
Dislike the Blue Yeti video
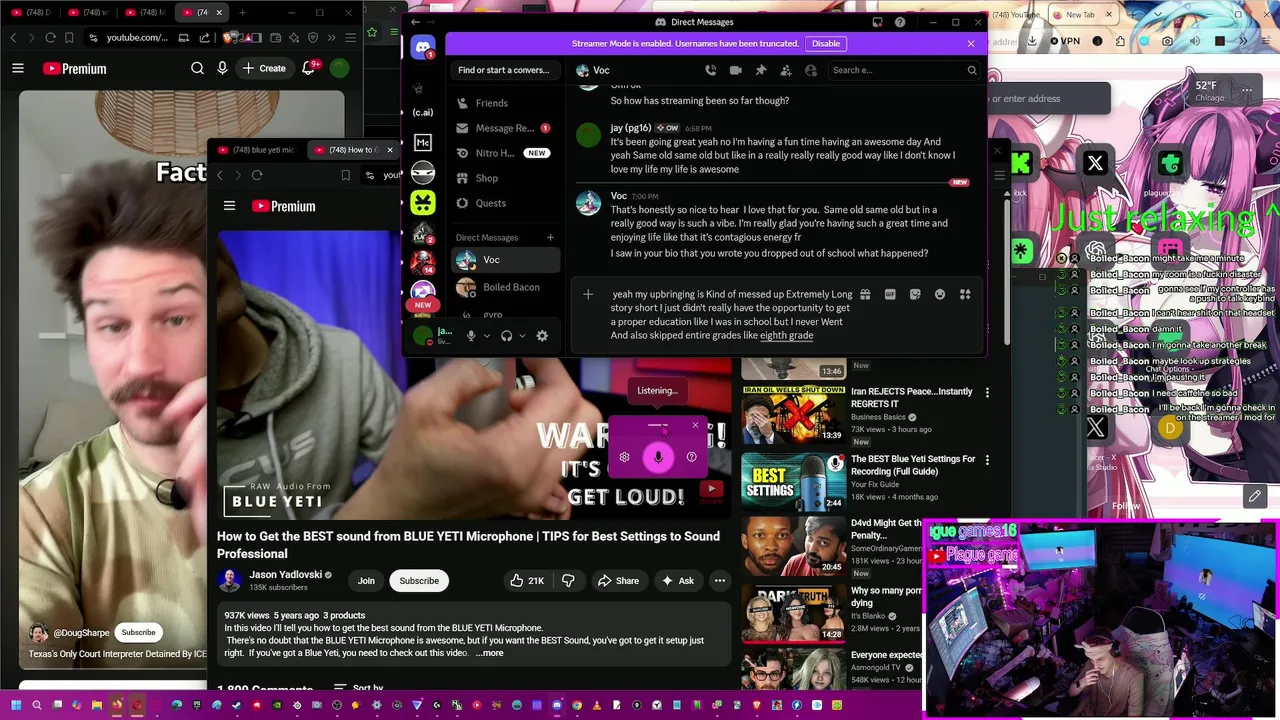pyautogui.click(x=568, y=581)
